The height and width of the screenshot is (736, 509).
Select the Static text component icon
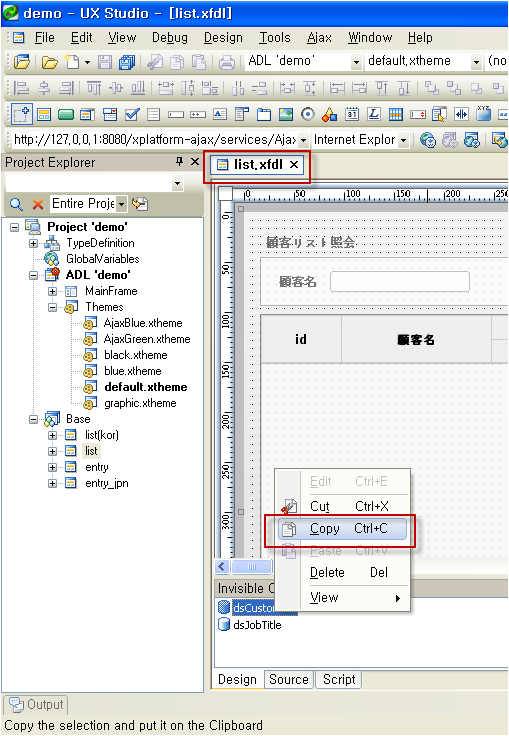[x=374, y=114]
